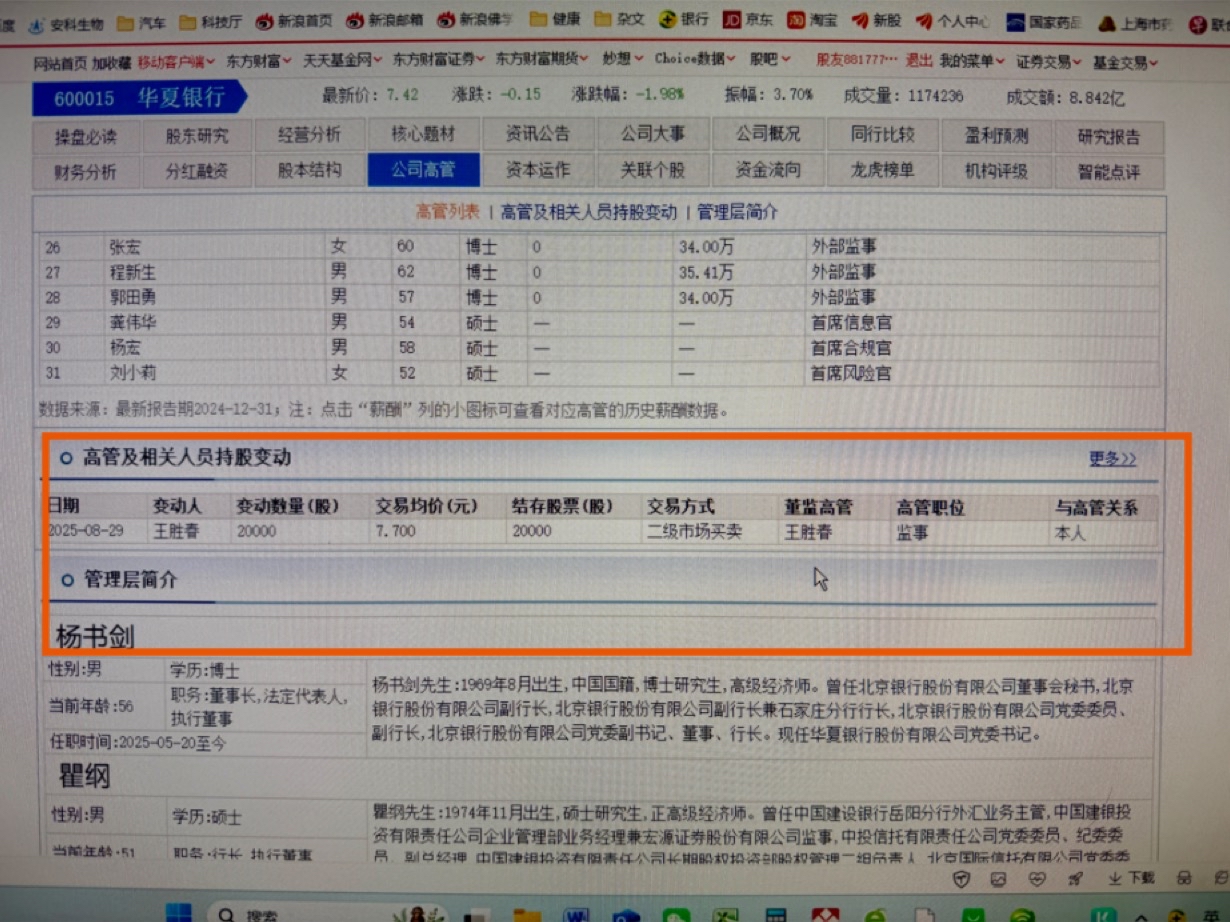Open the 网站首页 link

click(x=60, y=62)
